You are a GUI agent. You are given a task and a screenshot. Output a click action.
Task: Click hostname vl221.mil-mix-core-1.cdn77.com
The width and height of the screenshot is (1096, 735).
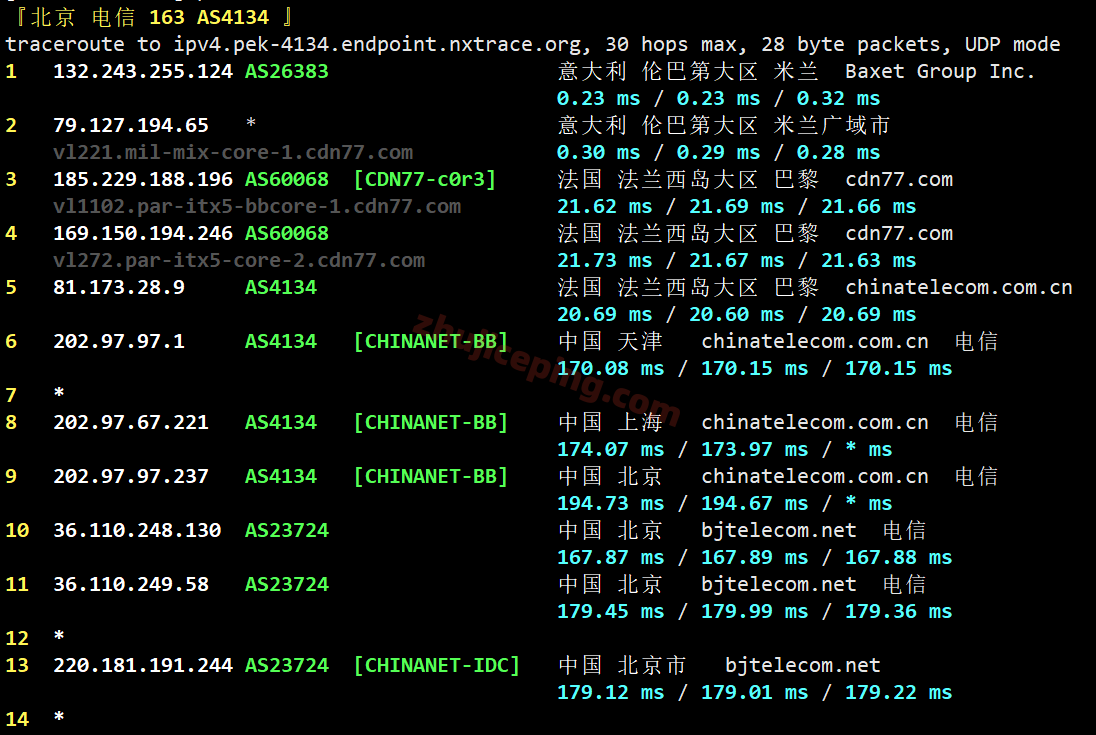coord(233,152)
